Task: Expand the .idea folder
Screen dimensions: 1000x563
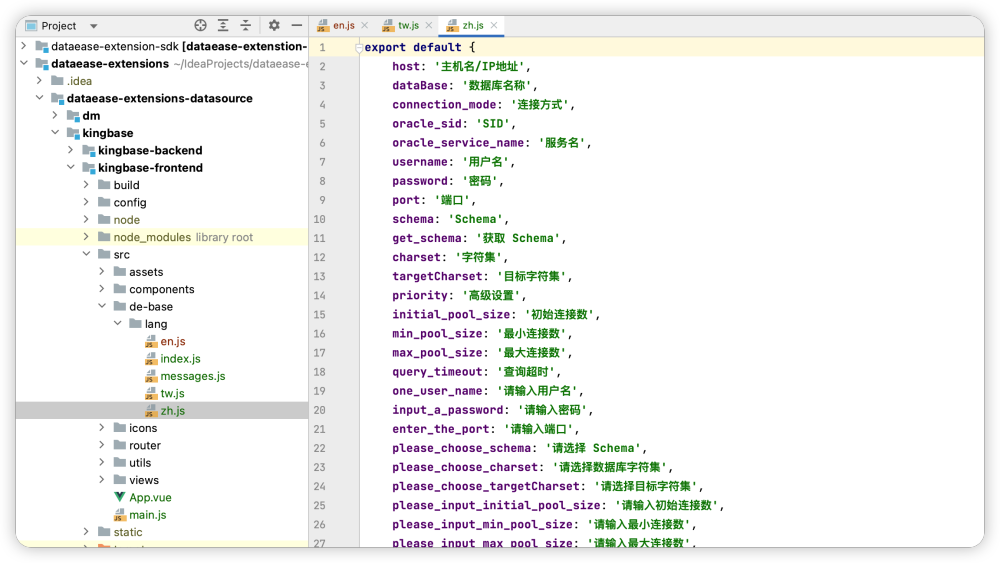Action: tap(40, 80)
